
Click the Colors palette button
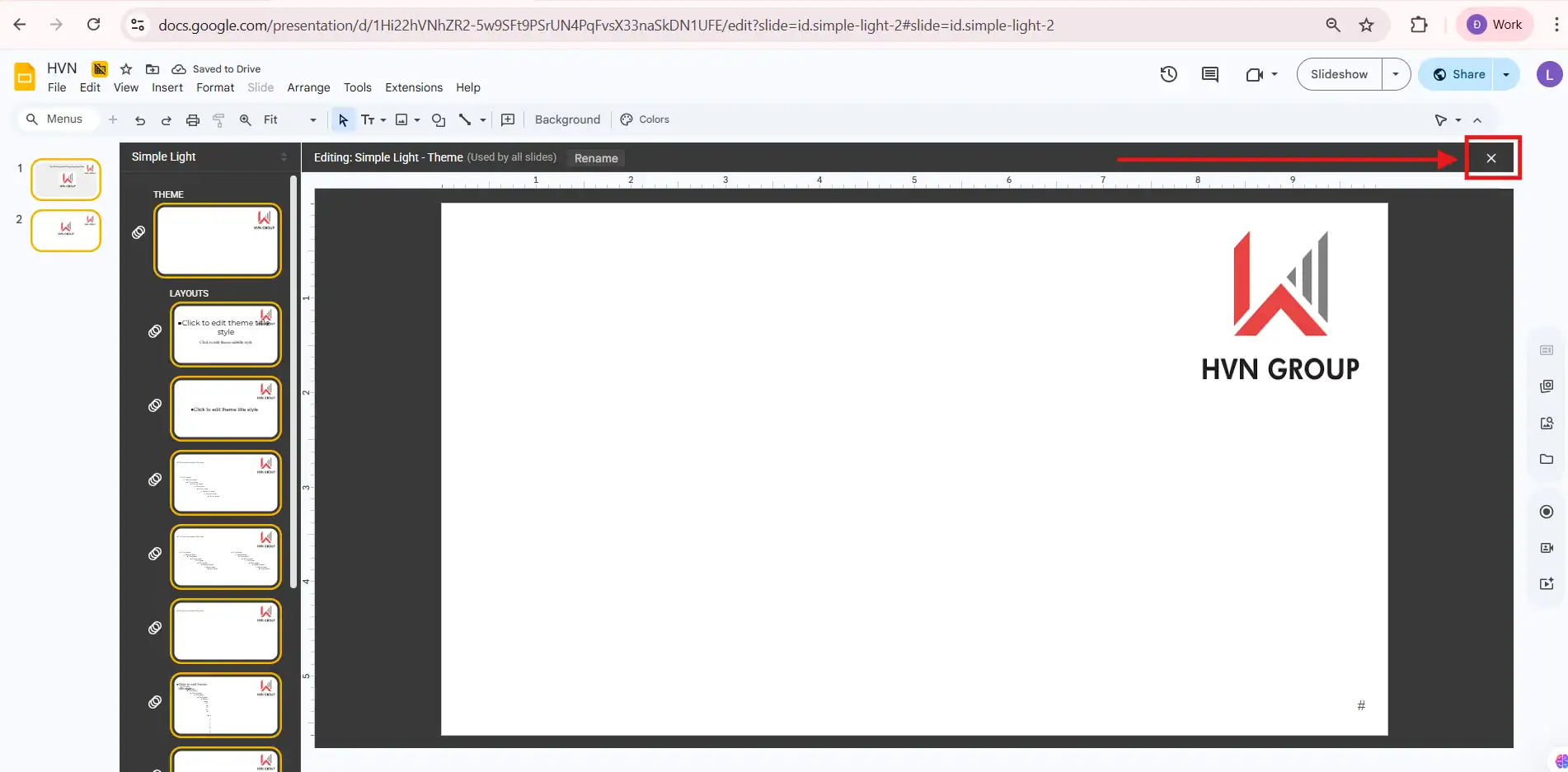[645, 119]
